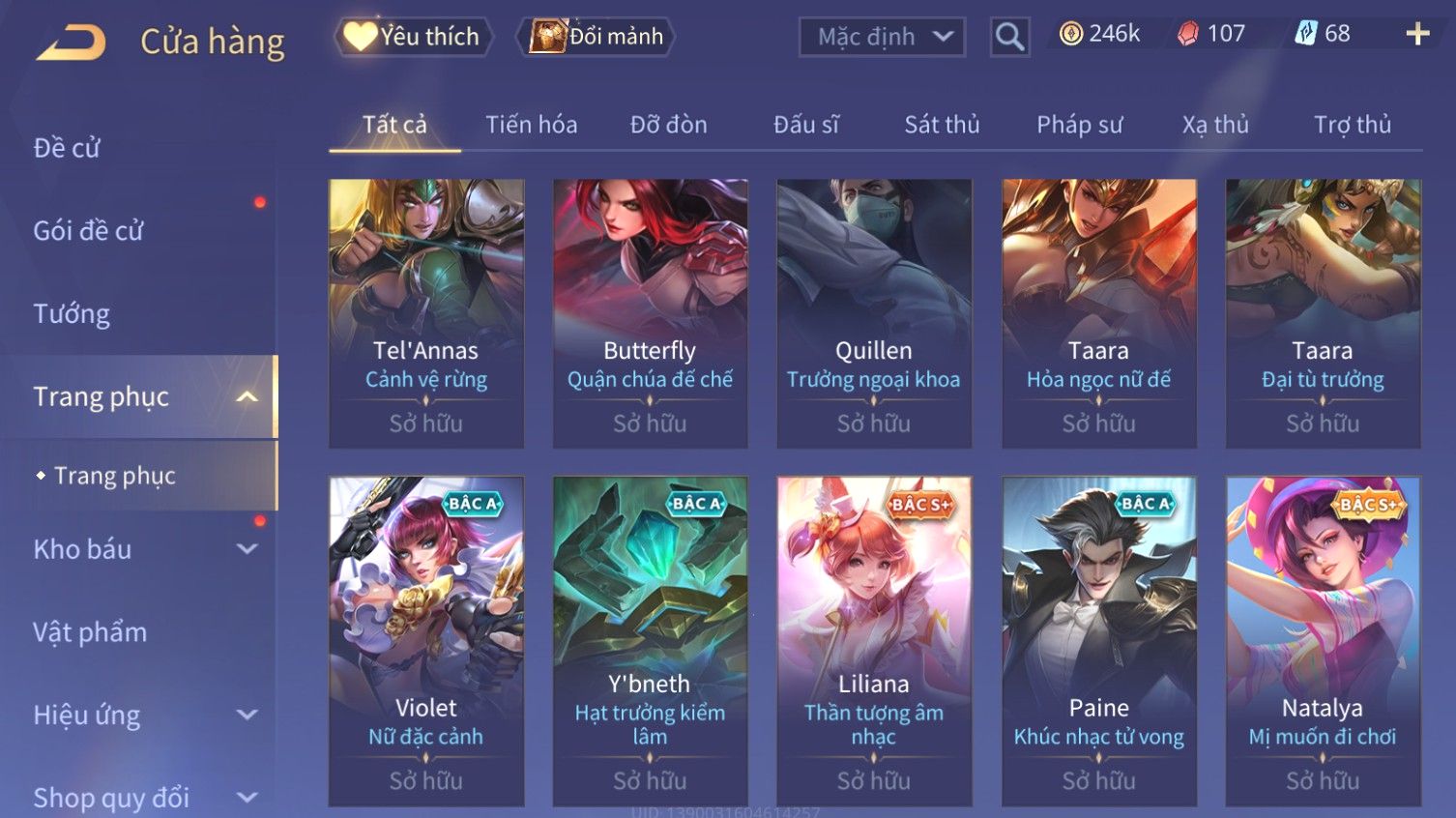Collapse the Trang phục sidebar section
This screenshot has height=818, width=1456.
coord(248,396)
